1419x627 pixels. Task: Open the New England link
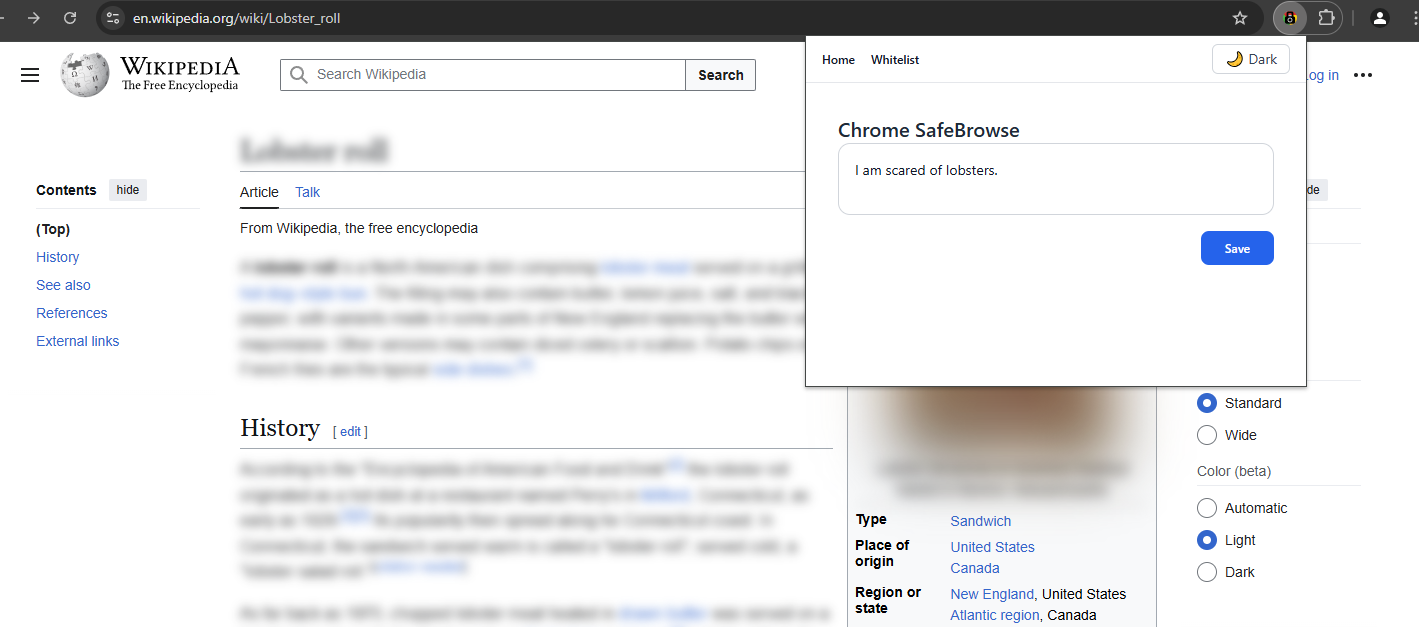pos(992,594)
